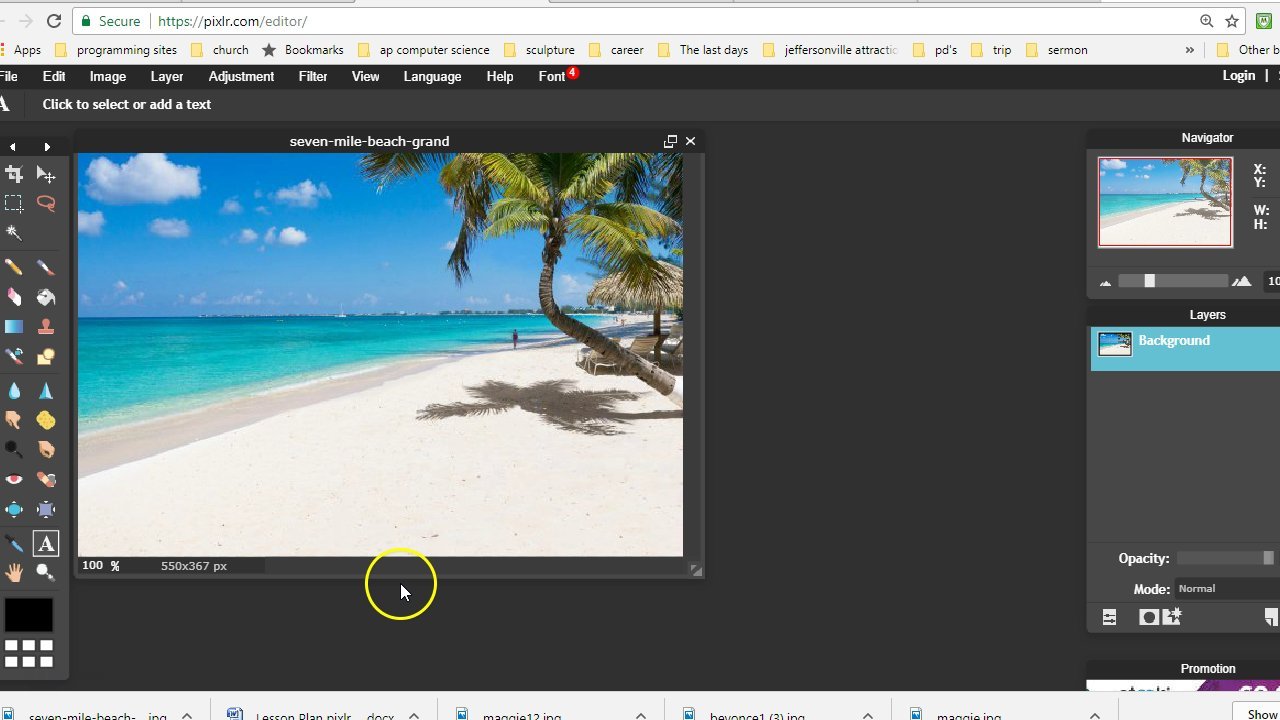Expand bookmarks overflow chevron
Viewport: 1280px width, 720px height.
point(1189,50)
